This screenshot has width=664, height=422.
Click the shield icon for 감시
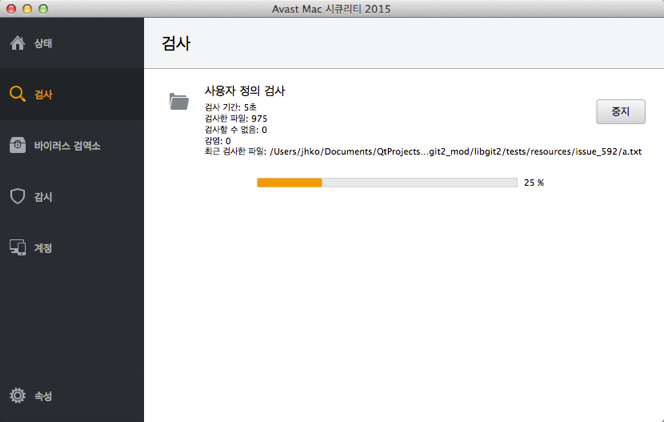[17, 196]
